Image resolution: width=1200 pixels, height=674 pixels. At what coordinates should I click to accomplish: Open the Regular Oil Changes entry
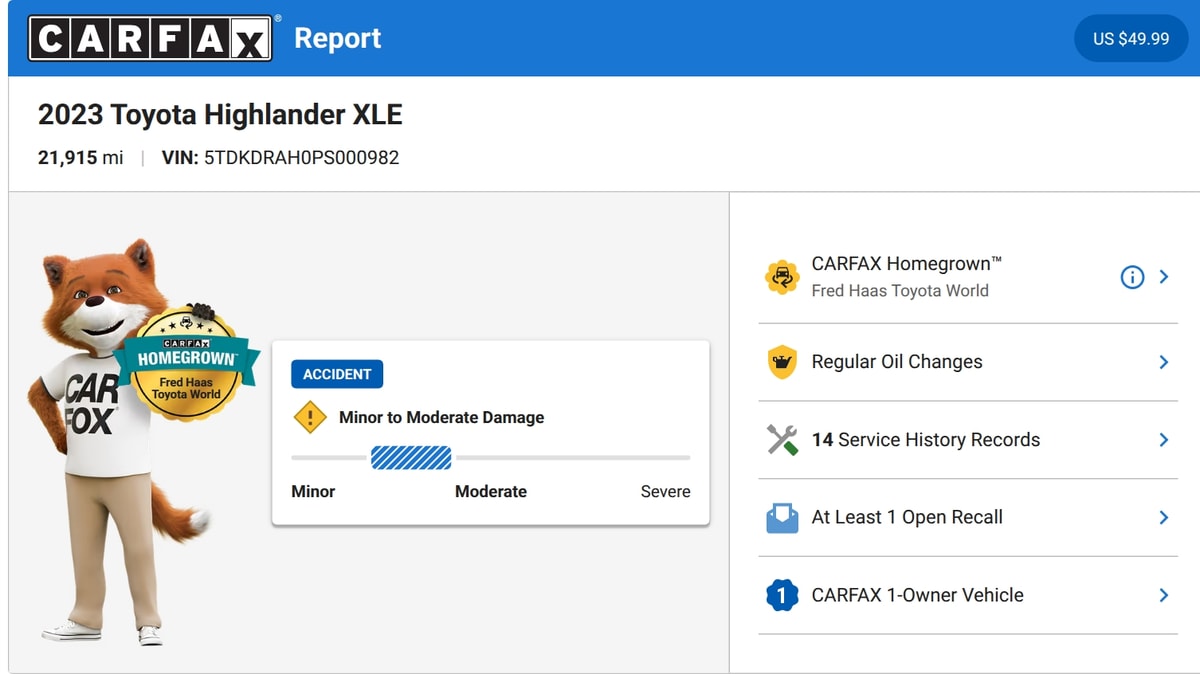coord(968,362)
